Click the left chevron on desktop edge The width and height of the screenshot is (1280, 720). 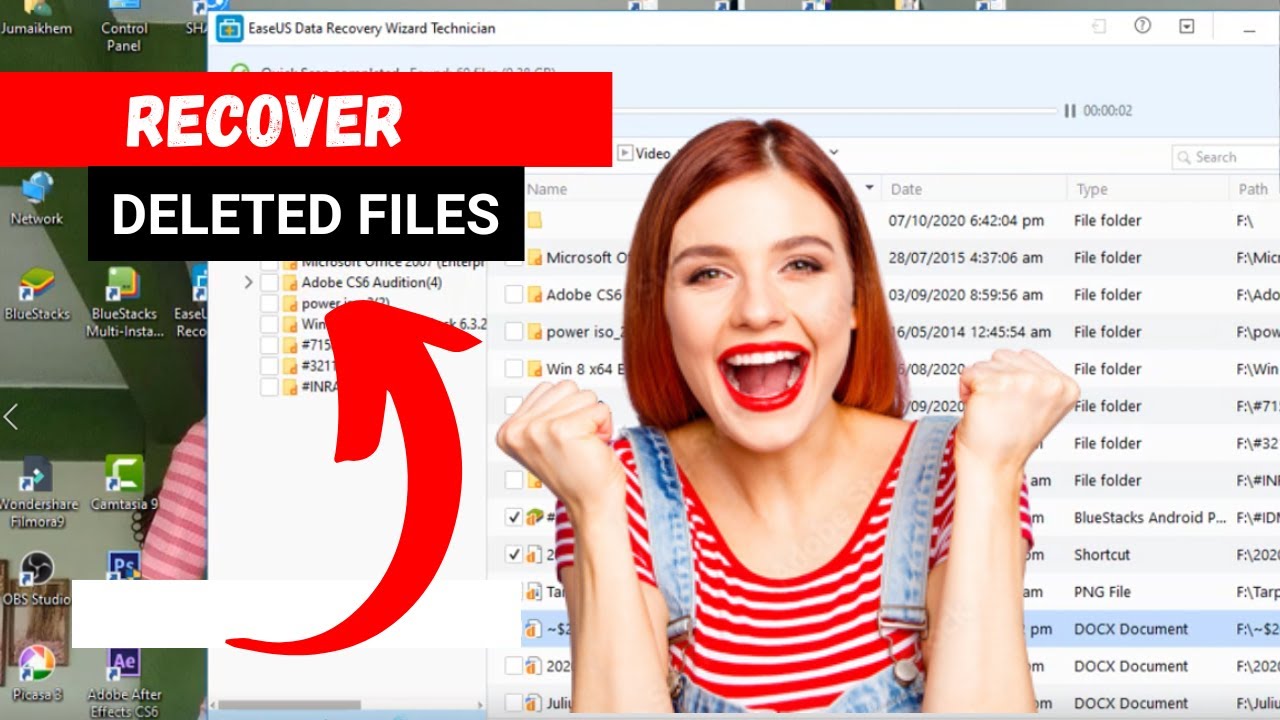click(x=11, y=416)
